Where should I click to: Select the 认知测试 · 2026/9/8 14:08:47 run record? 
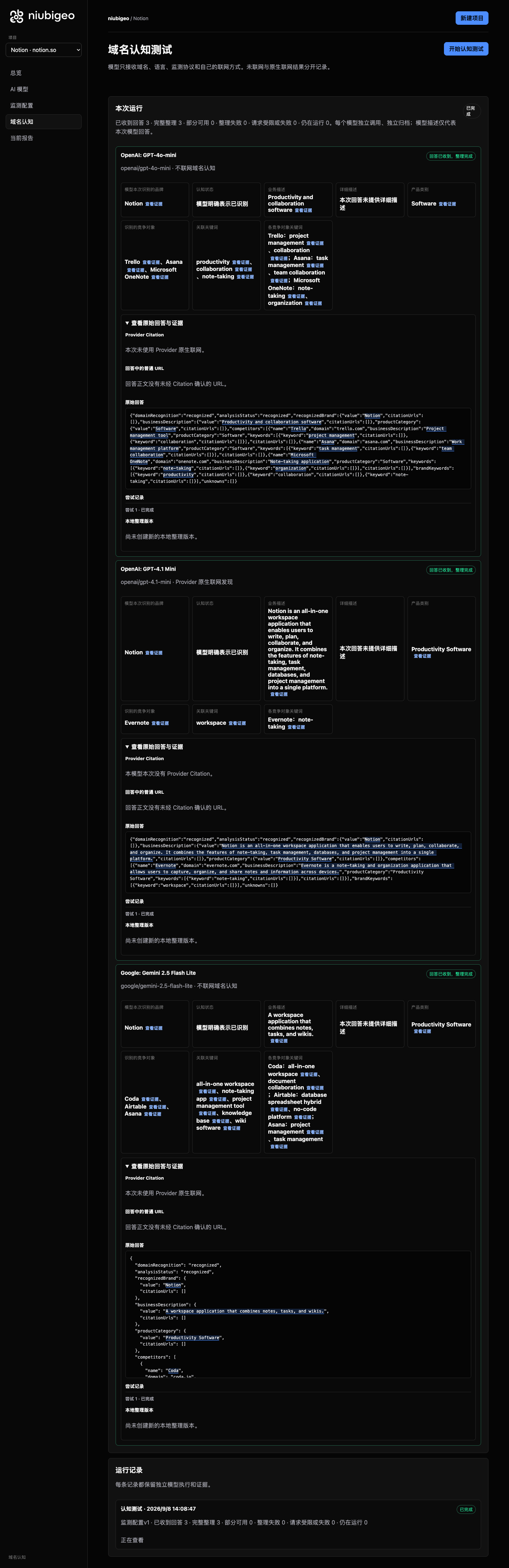(298, 1524)
